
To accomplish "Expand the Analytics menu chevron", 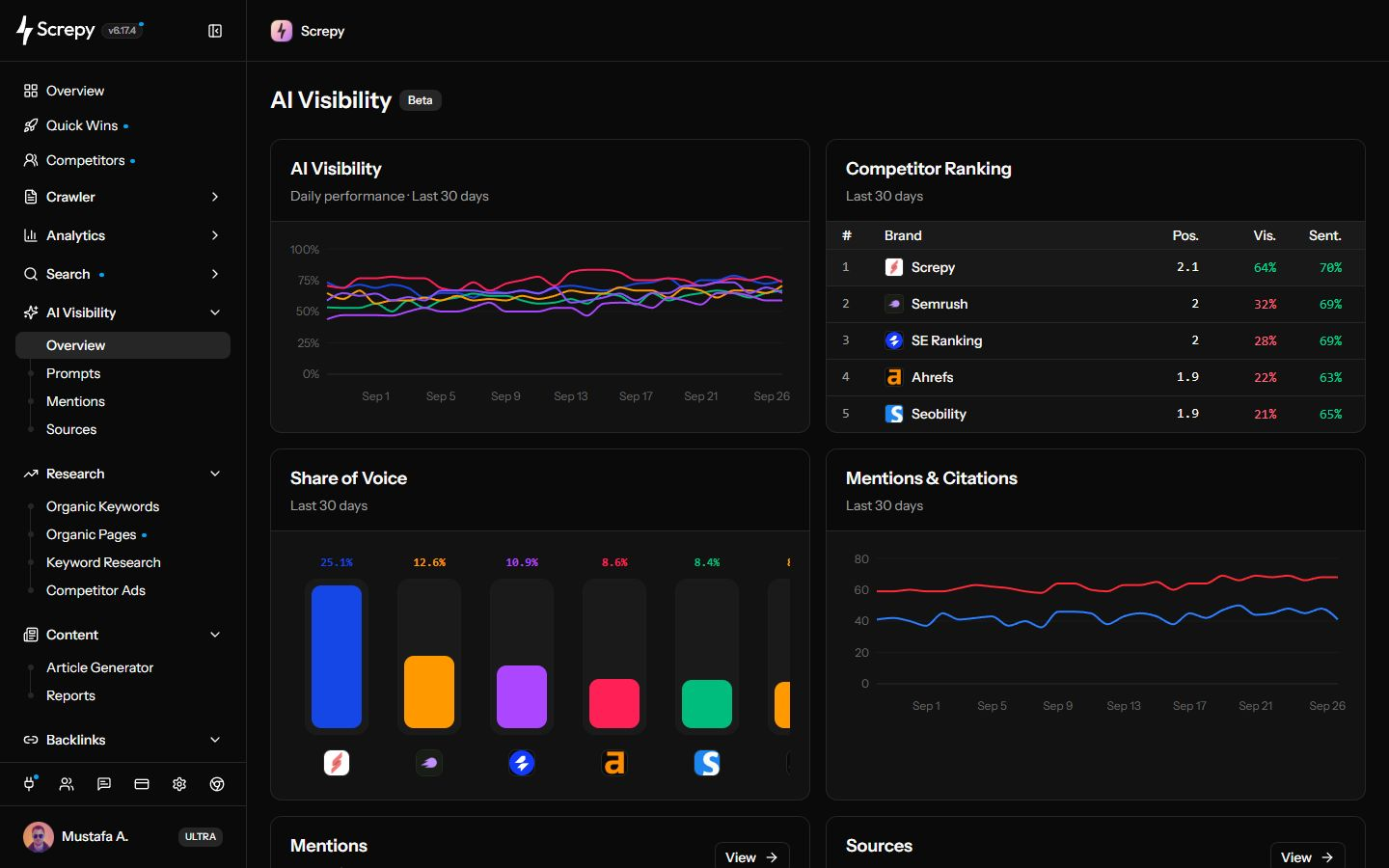I will [x=215, y=235].
